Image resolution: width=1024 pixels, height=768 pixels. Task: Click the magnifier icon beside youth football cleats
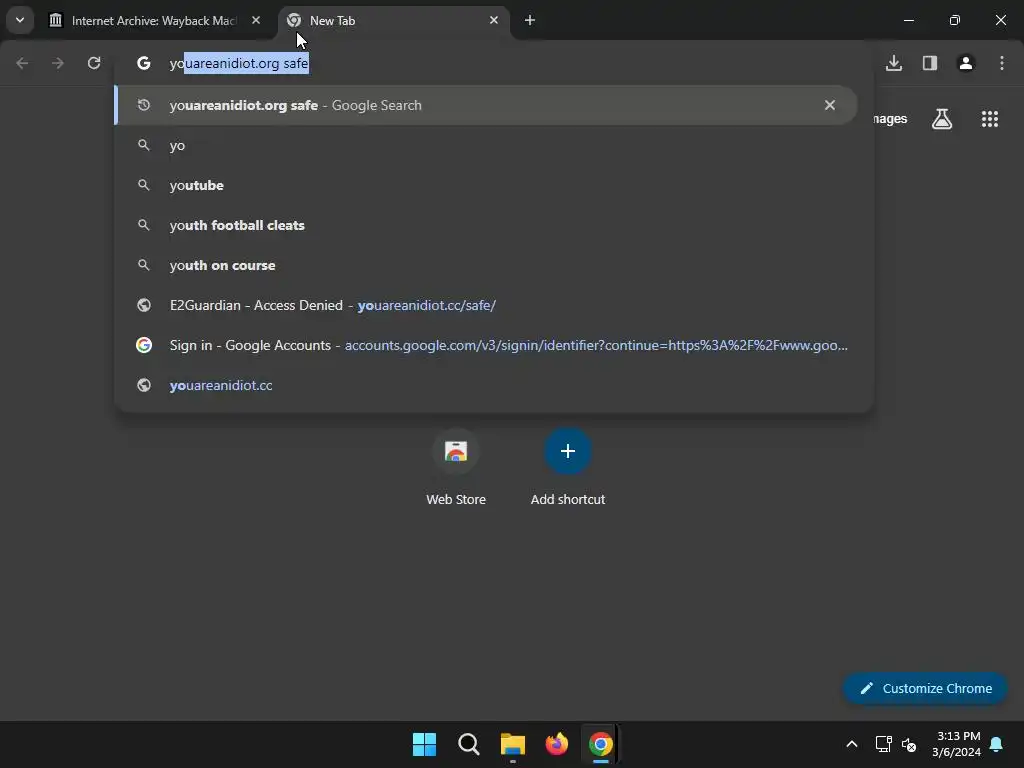[x=144, y=225]
